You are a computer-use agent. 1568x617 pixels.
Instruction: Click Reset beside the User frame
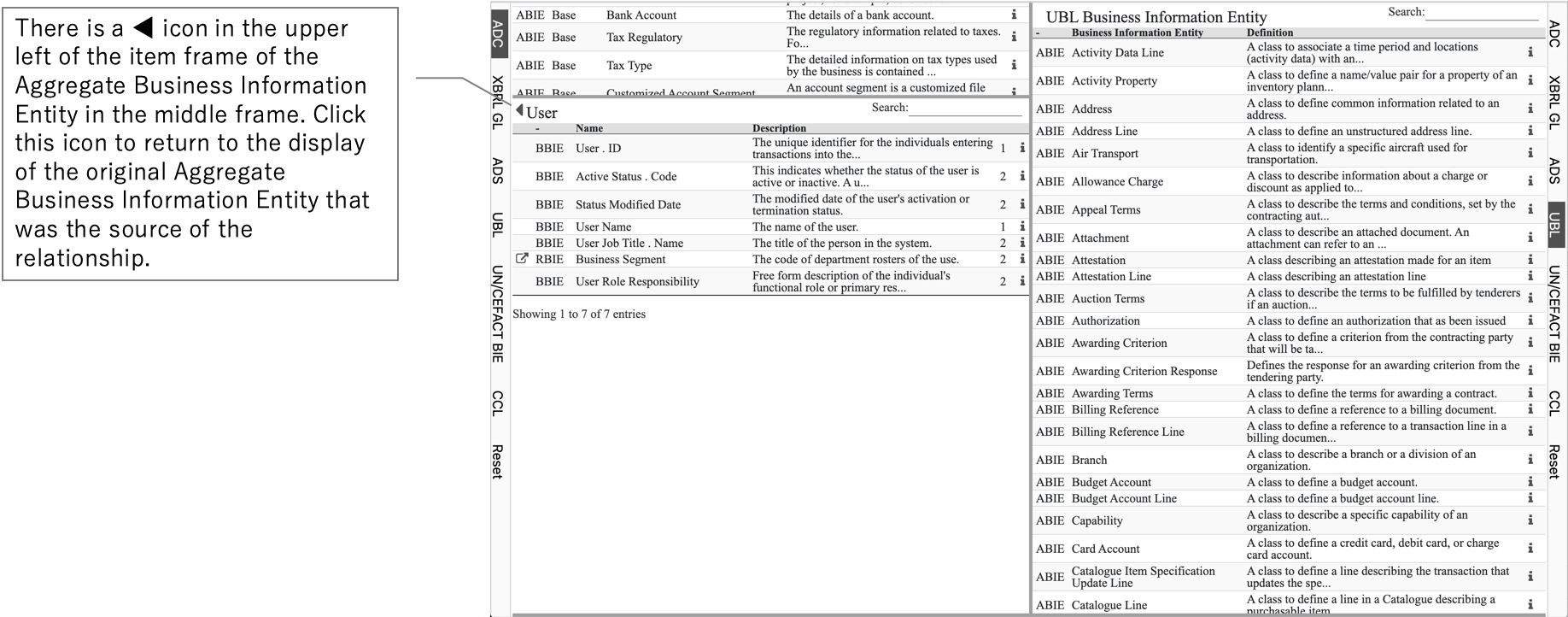pyautogui.click(x=498, y=461)
